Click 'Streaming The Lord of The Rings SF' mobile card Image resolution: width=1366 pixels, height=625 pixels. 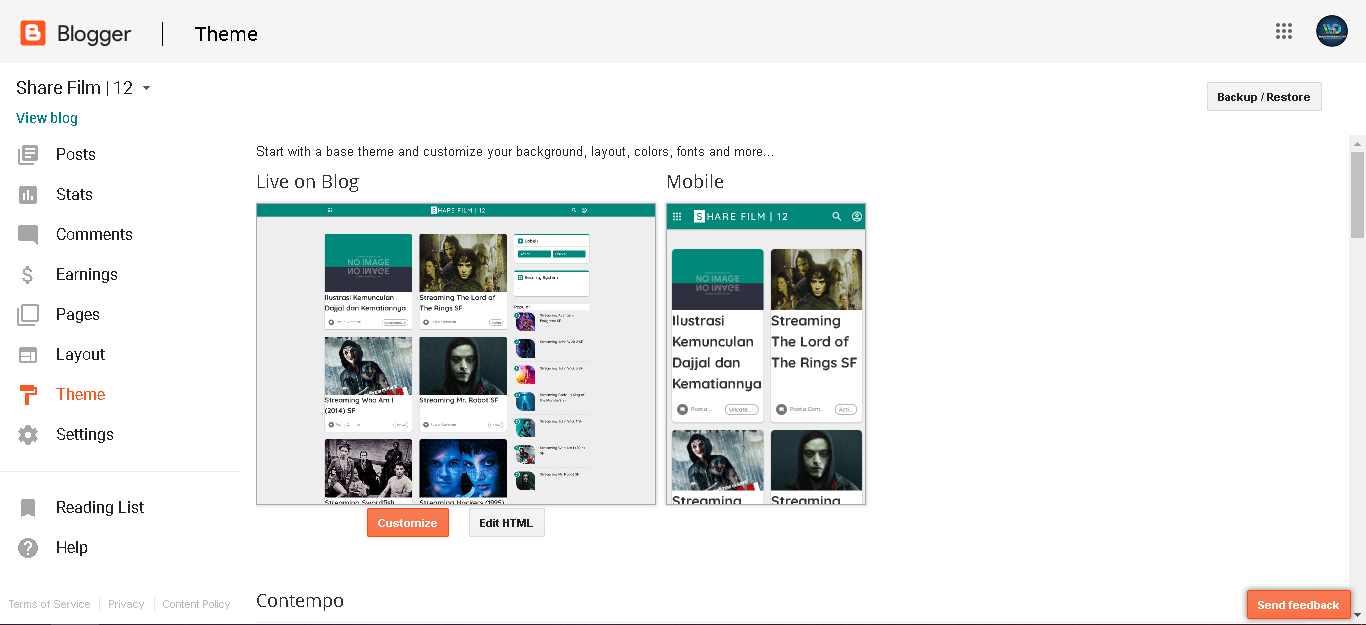click(816, 335)
